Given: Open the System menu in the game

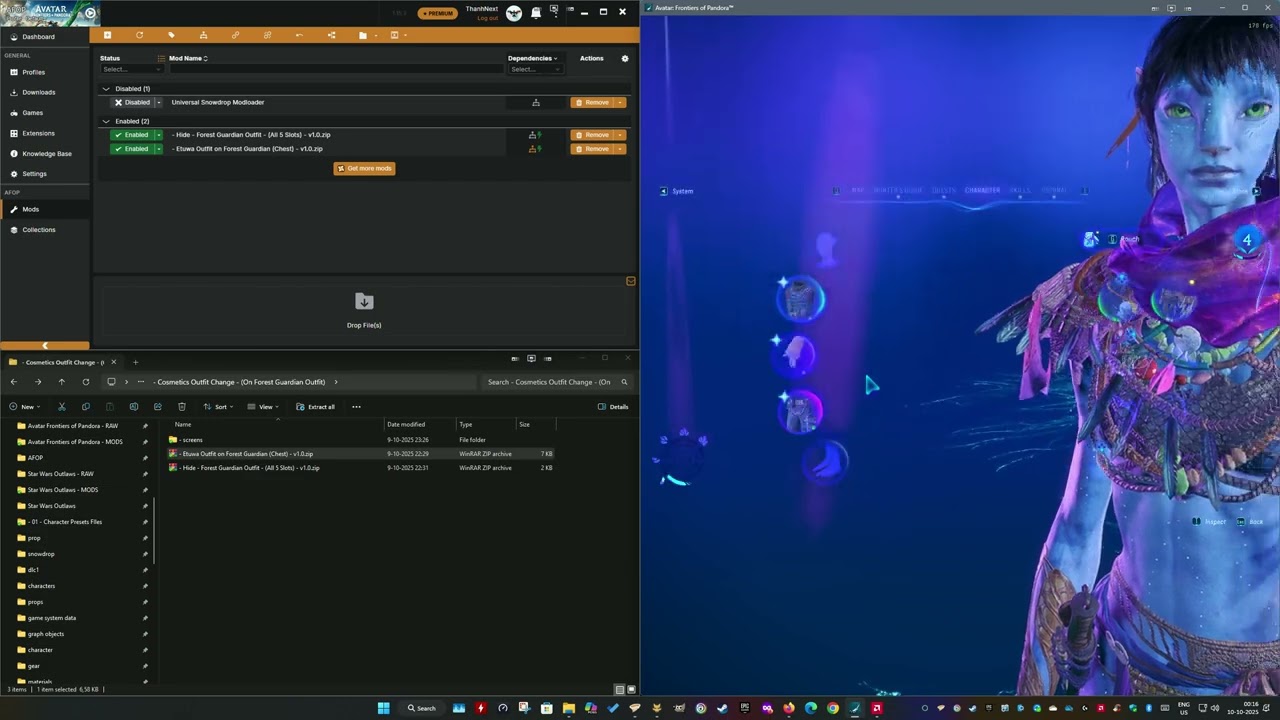Looking at the screenshot, I should [676, 191].
